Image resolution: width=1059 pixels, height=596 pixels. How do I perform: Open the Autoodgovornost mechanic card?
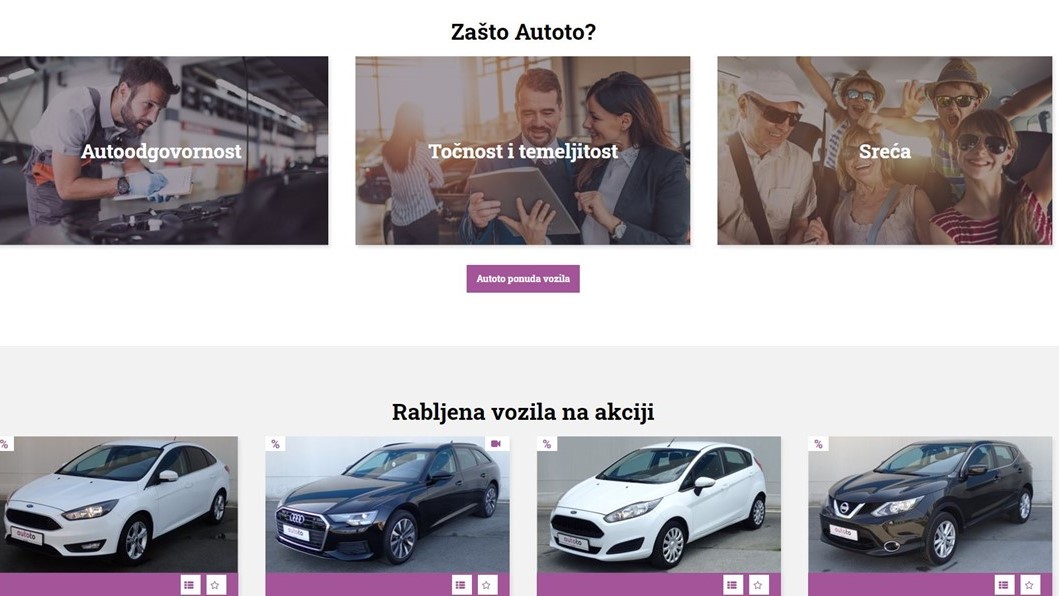click(x=163, y=151)
